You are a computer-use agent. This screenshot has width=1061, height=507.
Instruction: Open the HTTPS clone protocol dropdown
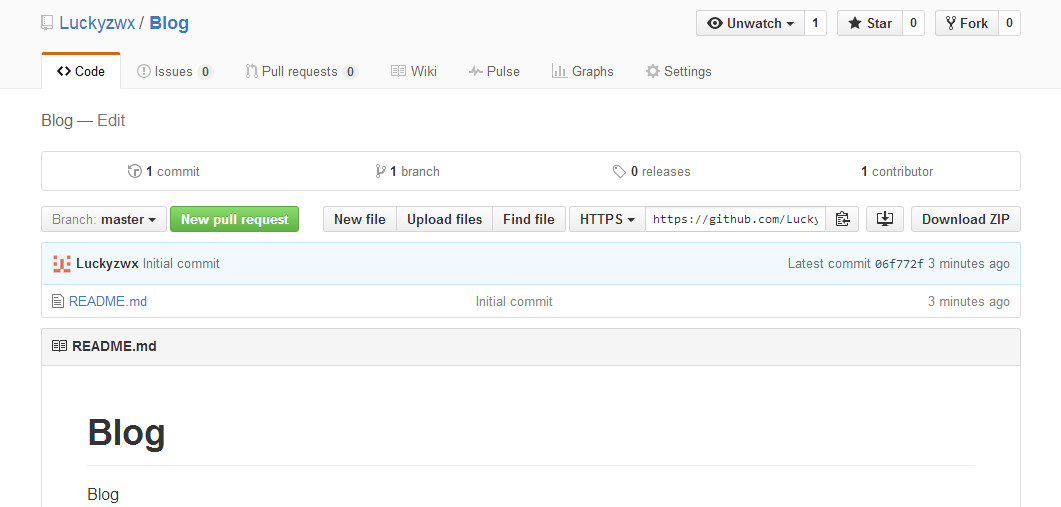click(608, 219)
